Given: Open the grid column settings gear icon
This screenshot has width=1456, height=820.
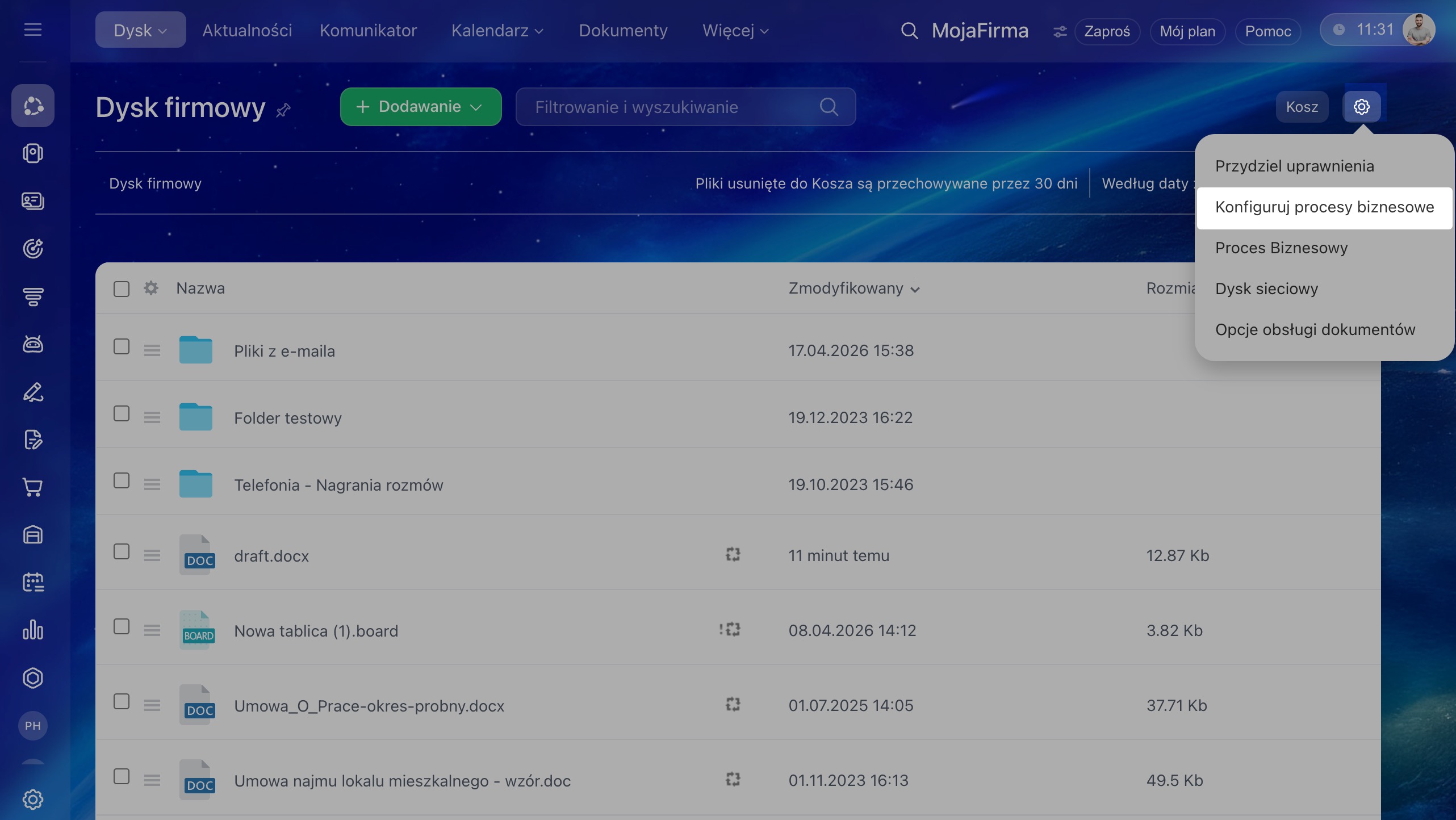Looking at the screenshot, I should point(151,288).
